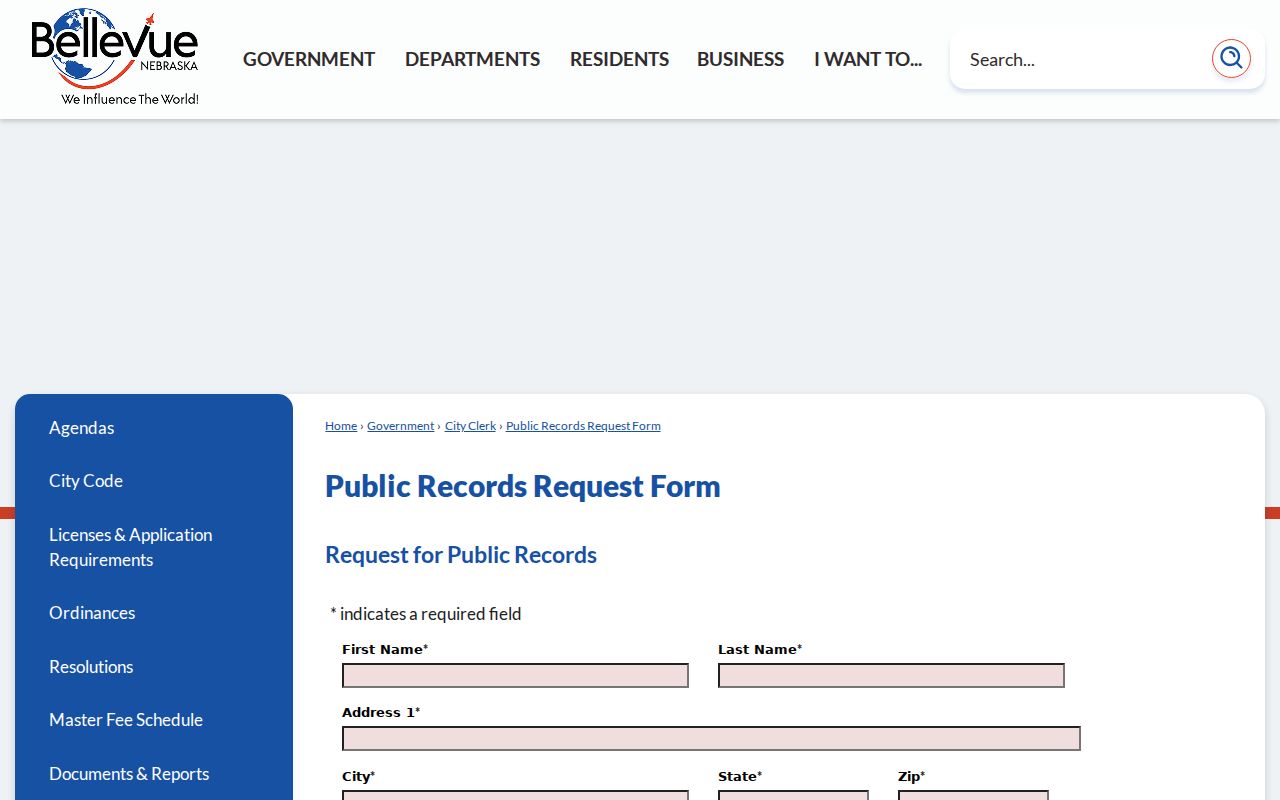Click the Home breadcrumb link

341,426
